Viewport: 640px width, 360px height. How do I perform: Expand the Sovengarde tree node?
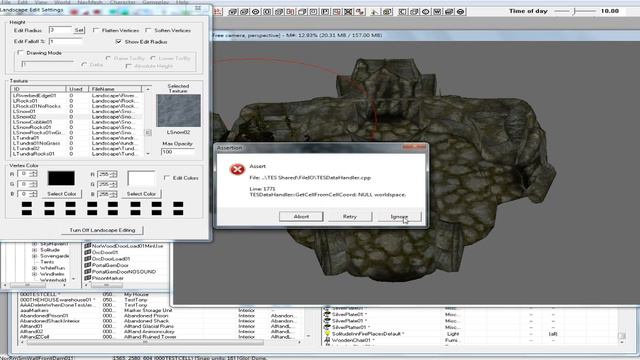[35, 256]
